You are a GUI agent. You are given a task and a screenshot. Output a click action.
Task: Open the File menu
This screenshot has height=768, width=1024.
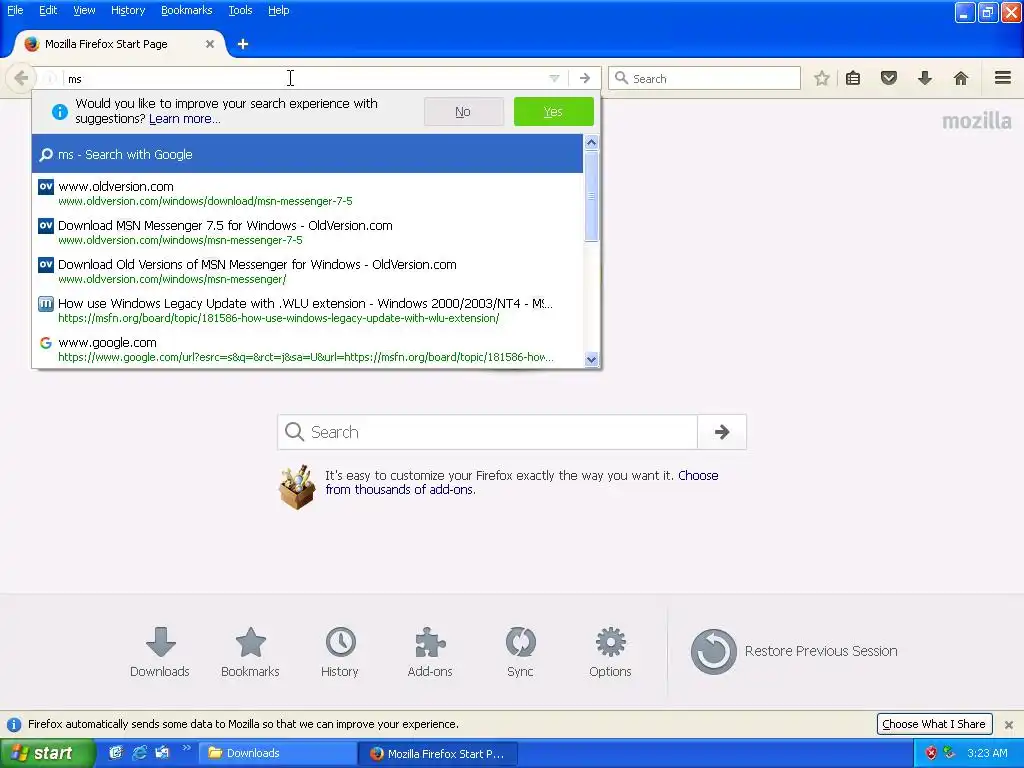tap(15, 10)
